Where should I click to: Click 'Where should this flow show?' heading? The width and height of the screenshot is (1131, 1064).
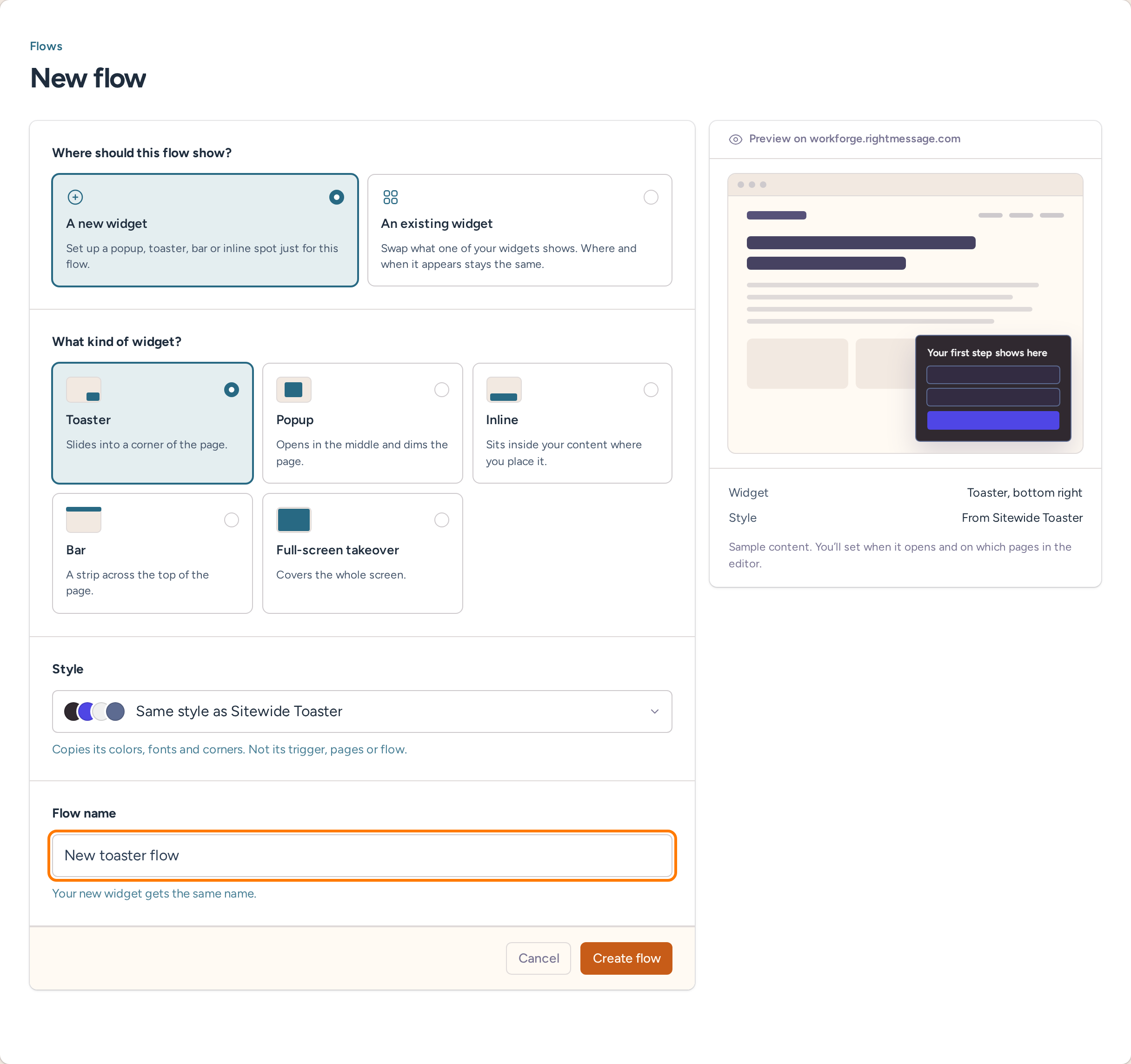(x=142, y=153)
